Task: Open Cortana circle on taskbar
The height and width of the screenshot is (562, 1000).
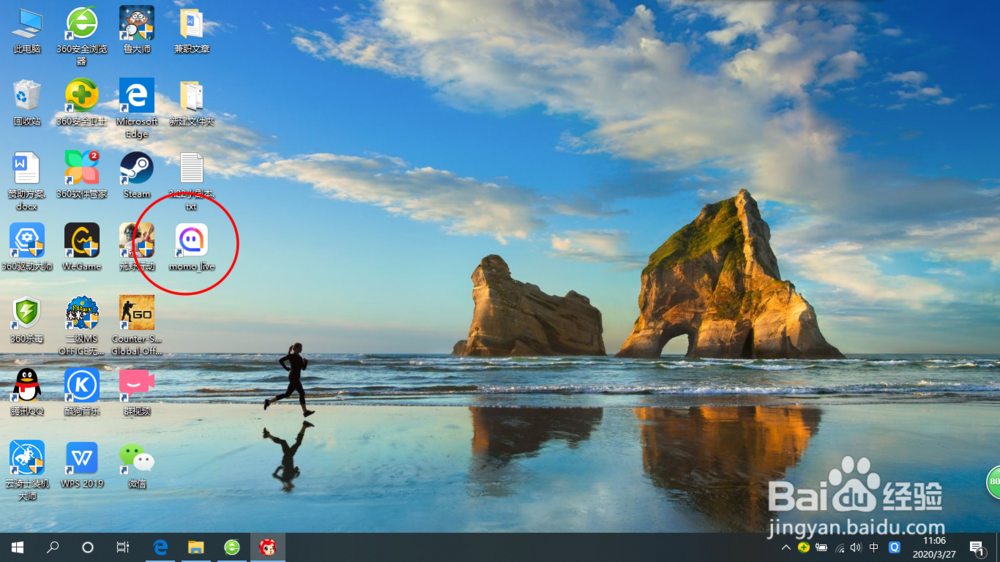Action: coord(88,547)
